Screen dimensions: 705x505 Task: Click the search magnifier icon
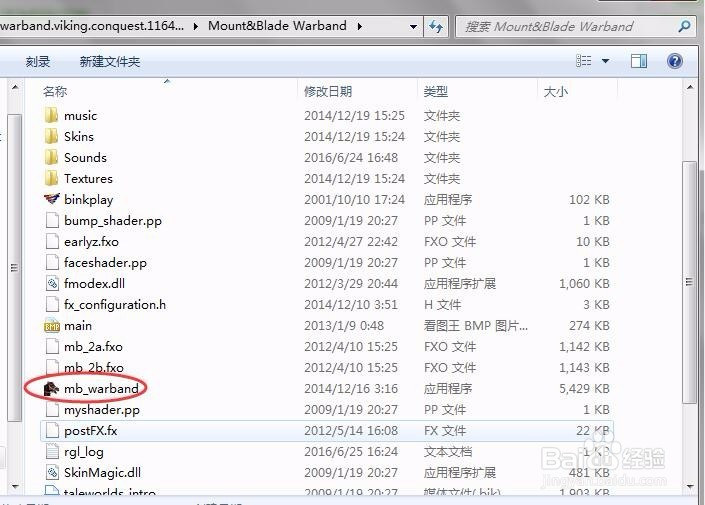point(684,27)
